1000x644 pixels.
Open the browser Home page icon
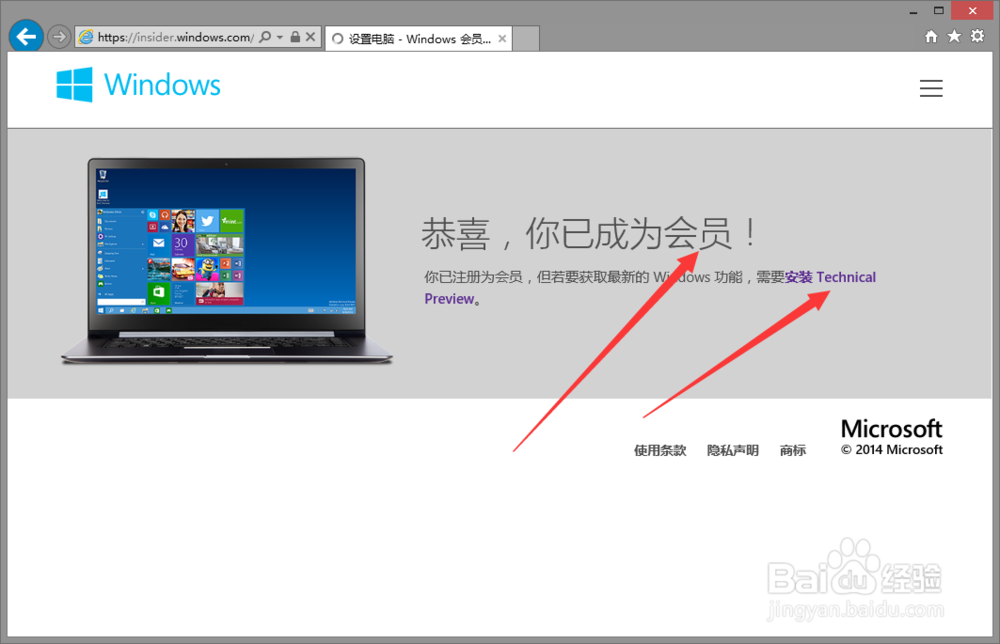point(931,36)
